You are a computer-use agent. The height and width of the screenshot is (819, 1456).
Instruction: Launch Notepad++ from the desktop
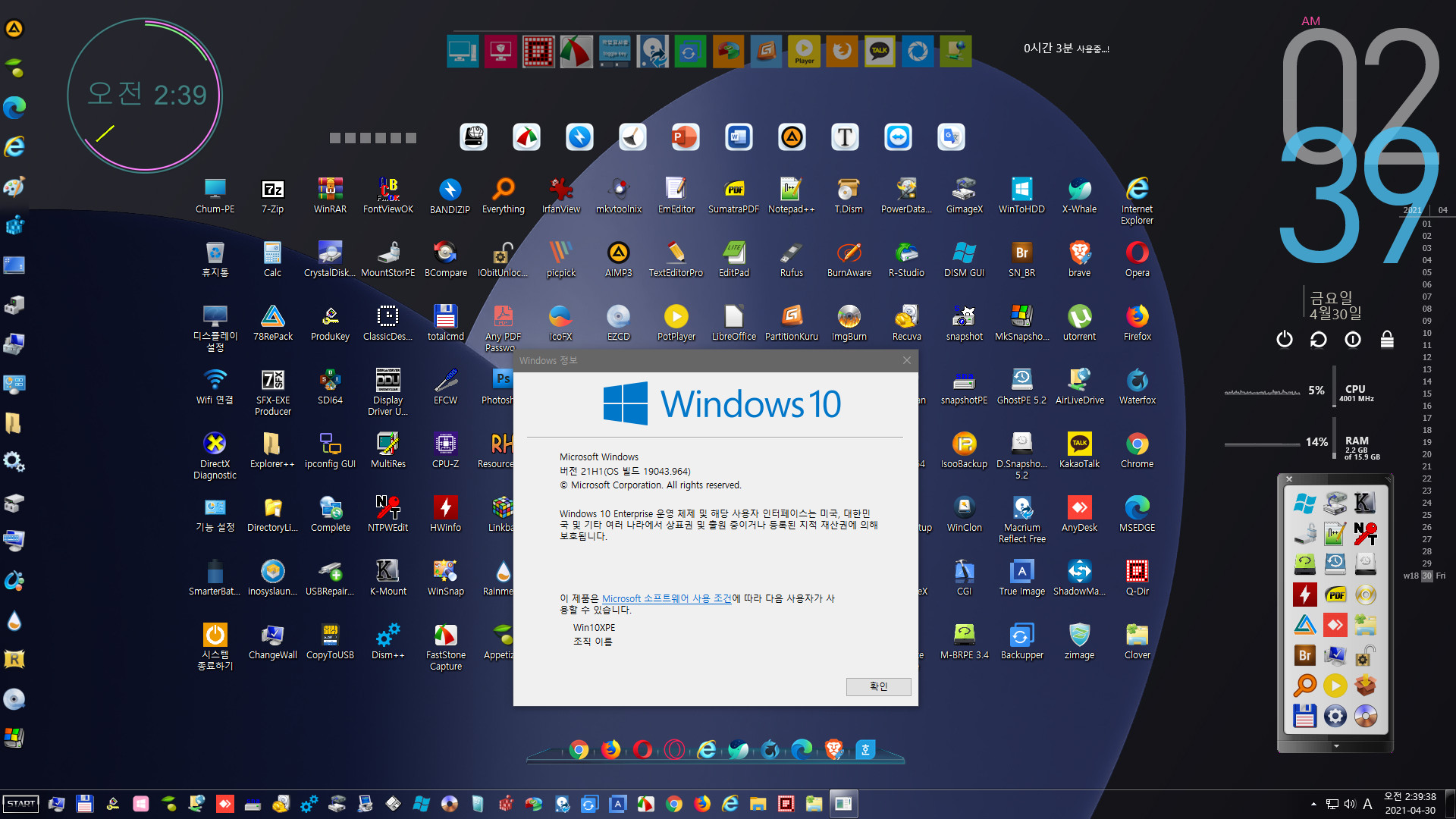click(x=791, y=195)
